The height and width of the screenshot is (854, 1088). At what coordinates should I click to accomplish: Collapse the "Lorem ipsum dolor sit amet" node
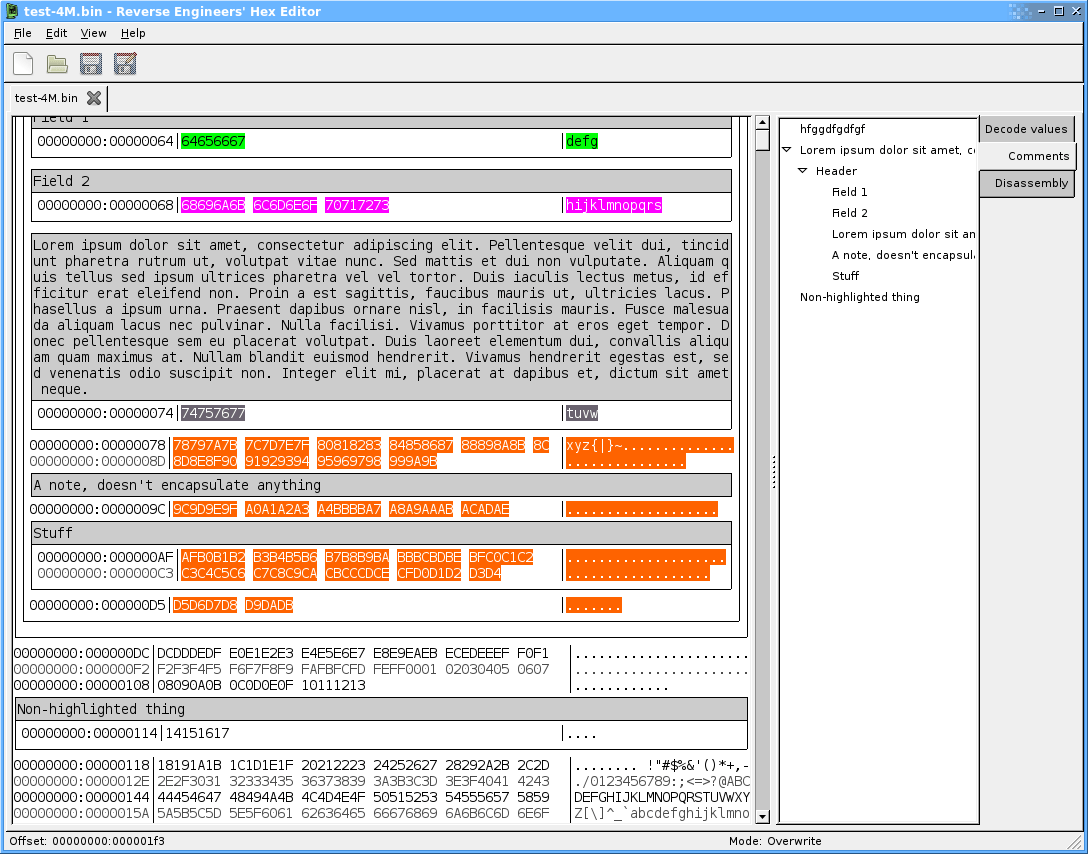click(787, 149)
